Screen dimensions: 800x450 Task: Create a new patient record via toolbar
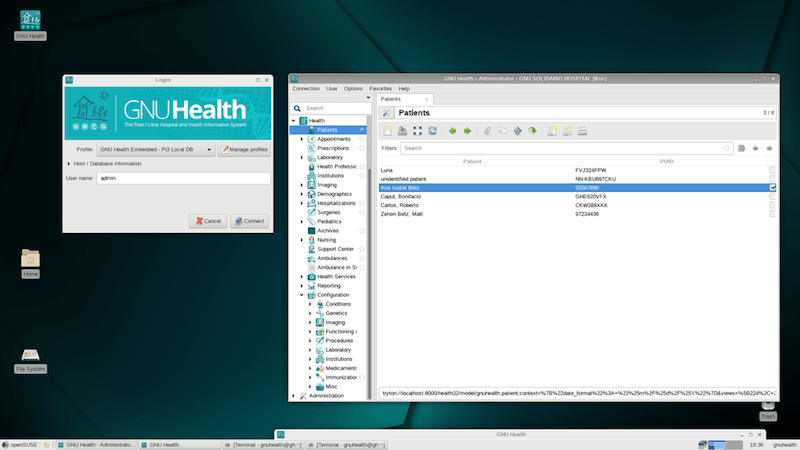pyautogui.click(x=388, y=131)
